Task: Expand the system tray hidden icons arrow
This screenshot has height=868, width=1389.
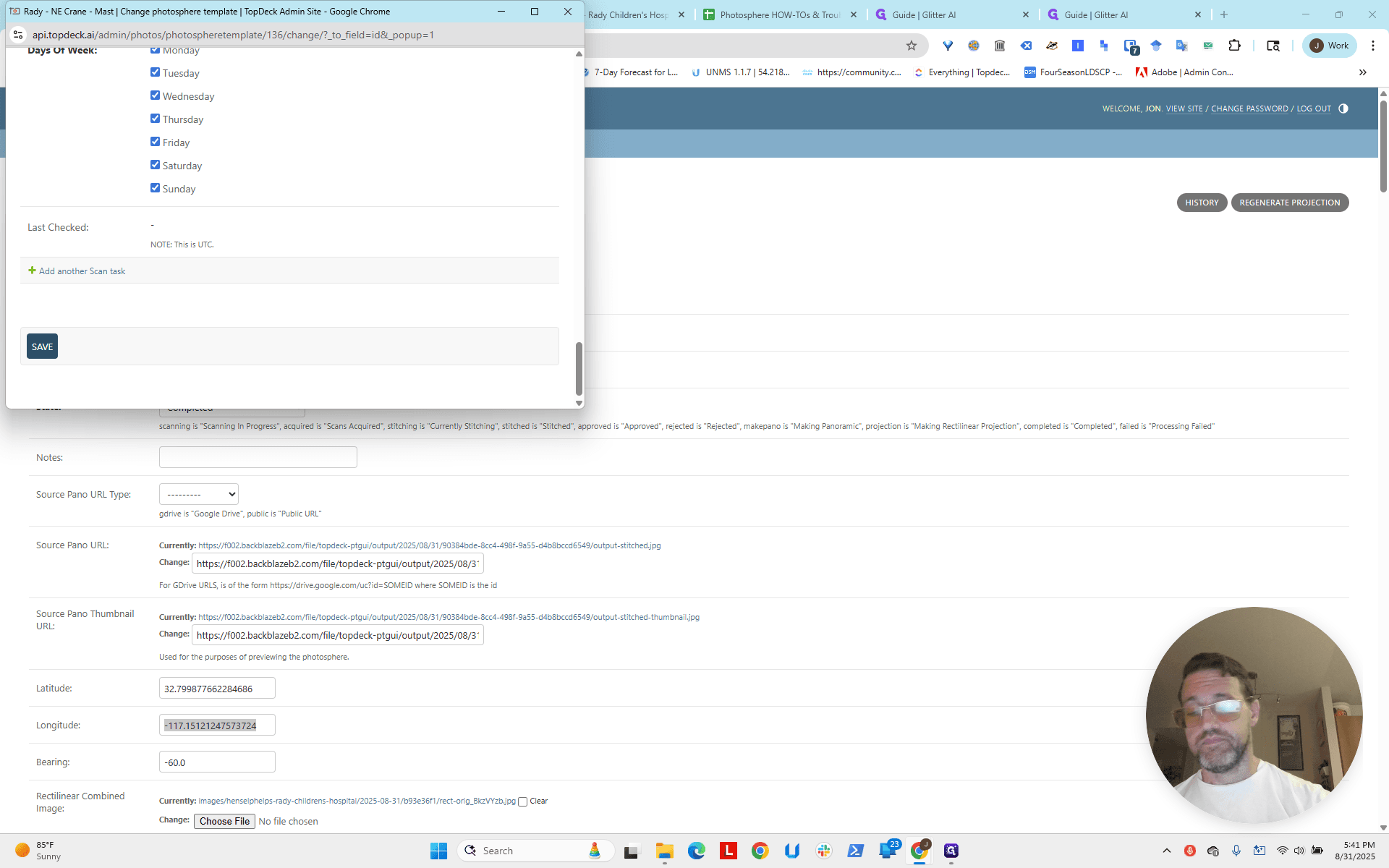Action: 1166,851
